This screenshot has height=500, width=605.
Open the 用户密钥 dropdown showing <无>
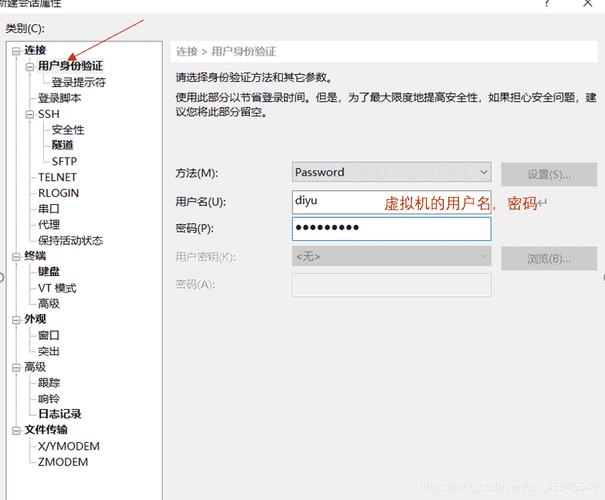coord(391,257)
